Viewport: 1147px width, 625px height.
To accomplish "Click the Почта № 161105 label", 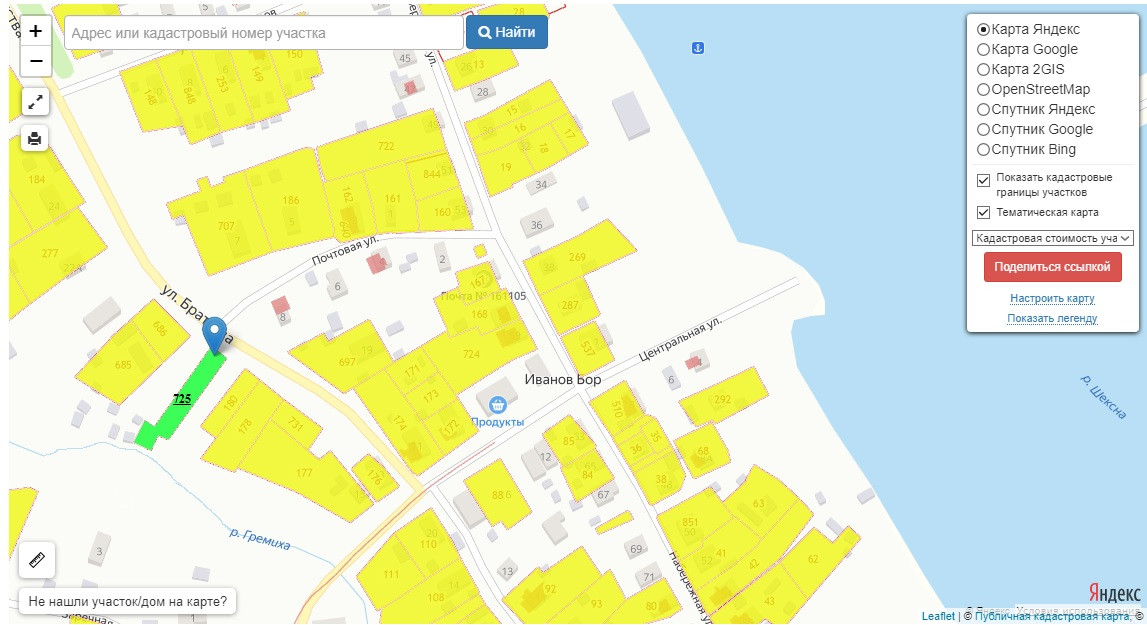I will (484, 296).
